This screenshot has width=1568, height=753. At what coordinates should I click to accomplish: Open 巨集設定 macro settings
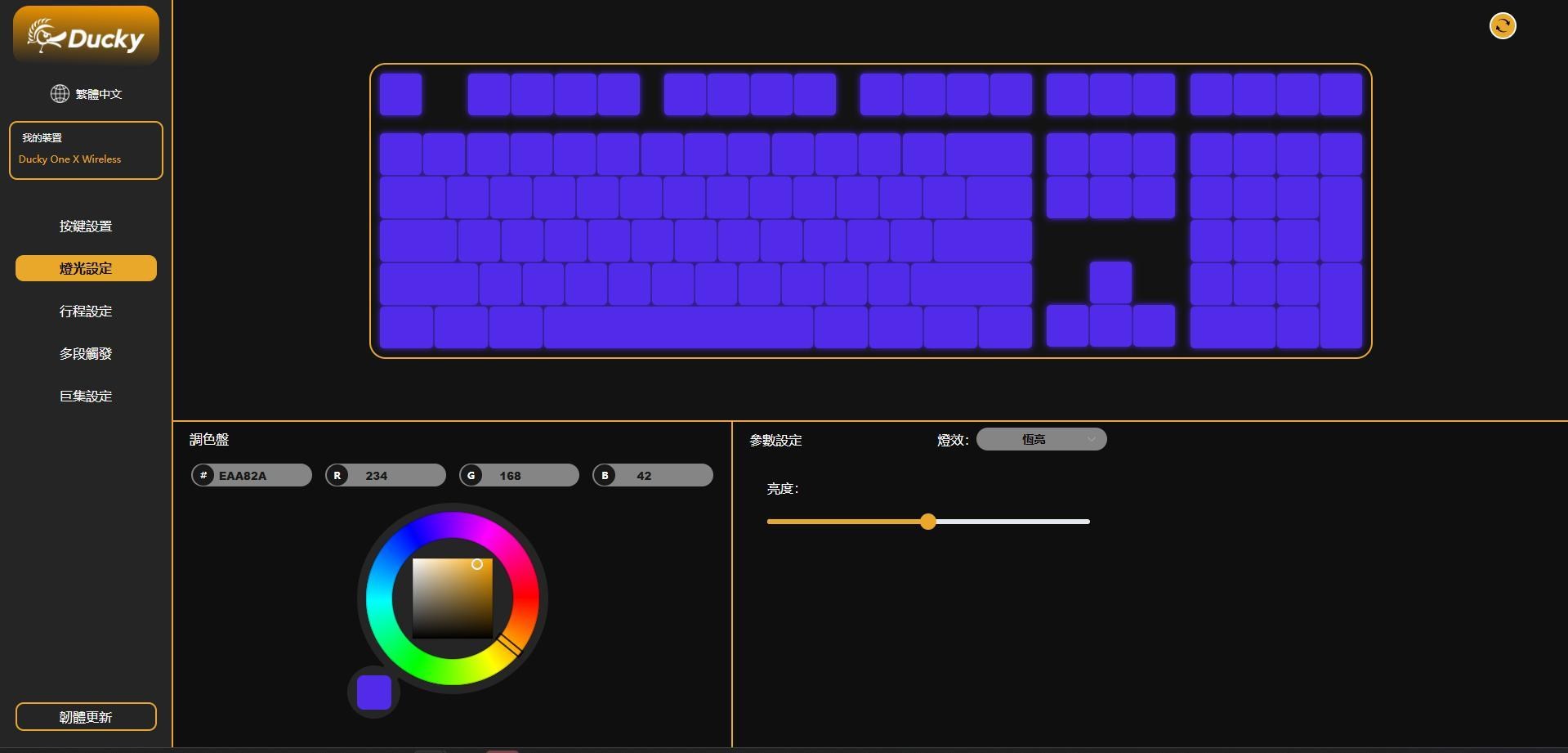(86, 397)
